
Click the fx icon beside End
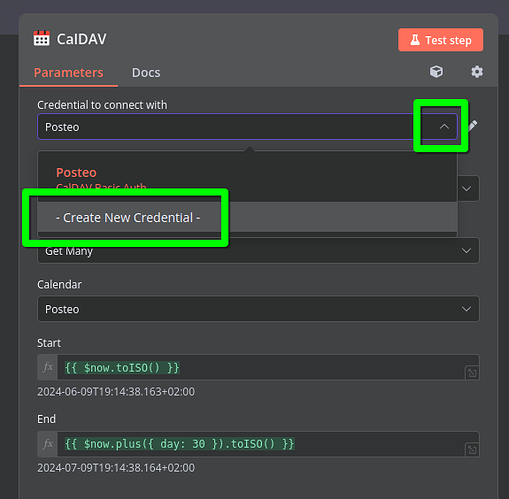coord(48,444)
